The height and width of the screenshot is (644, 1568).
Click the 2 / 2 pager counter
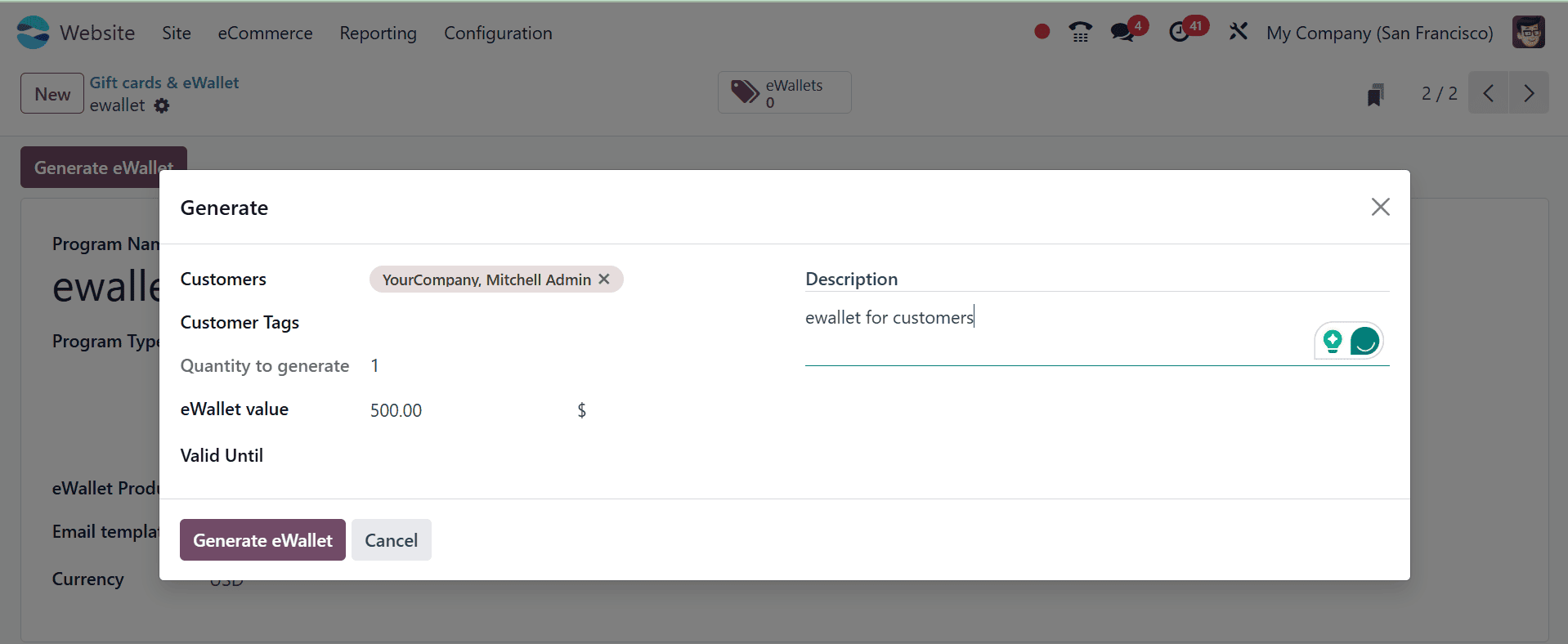coord(1439,93)
